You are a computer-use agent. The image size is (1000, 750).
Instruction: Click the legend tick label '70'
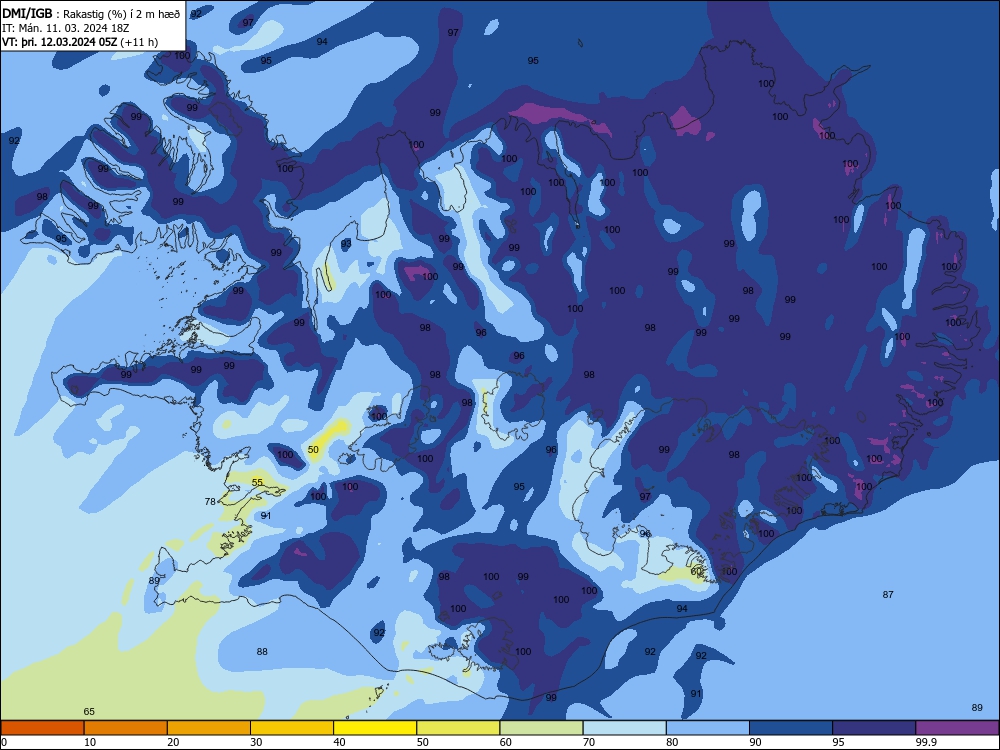click(x=589, y=742)
